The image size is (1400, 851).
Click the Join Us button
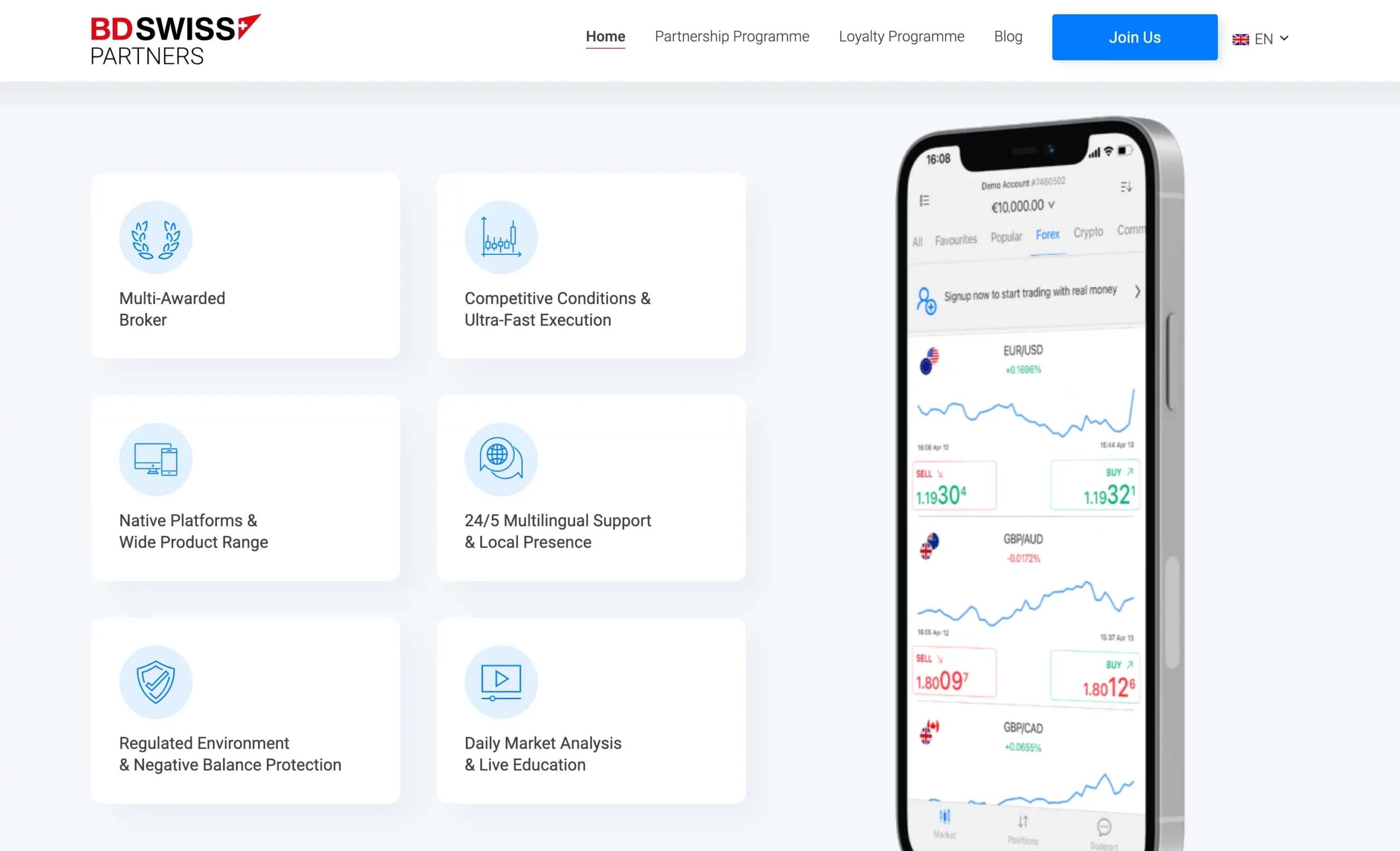click(x=1134, y=37)
